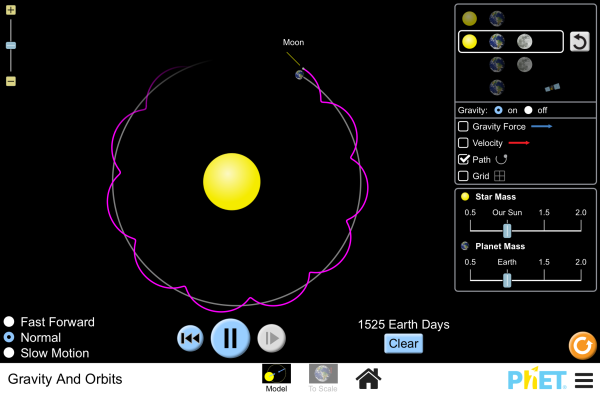This screenshot has width=600, height=394.
Task: Select Normal speed
Action: pyautogui.click(x=9, y=337)
